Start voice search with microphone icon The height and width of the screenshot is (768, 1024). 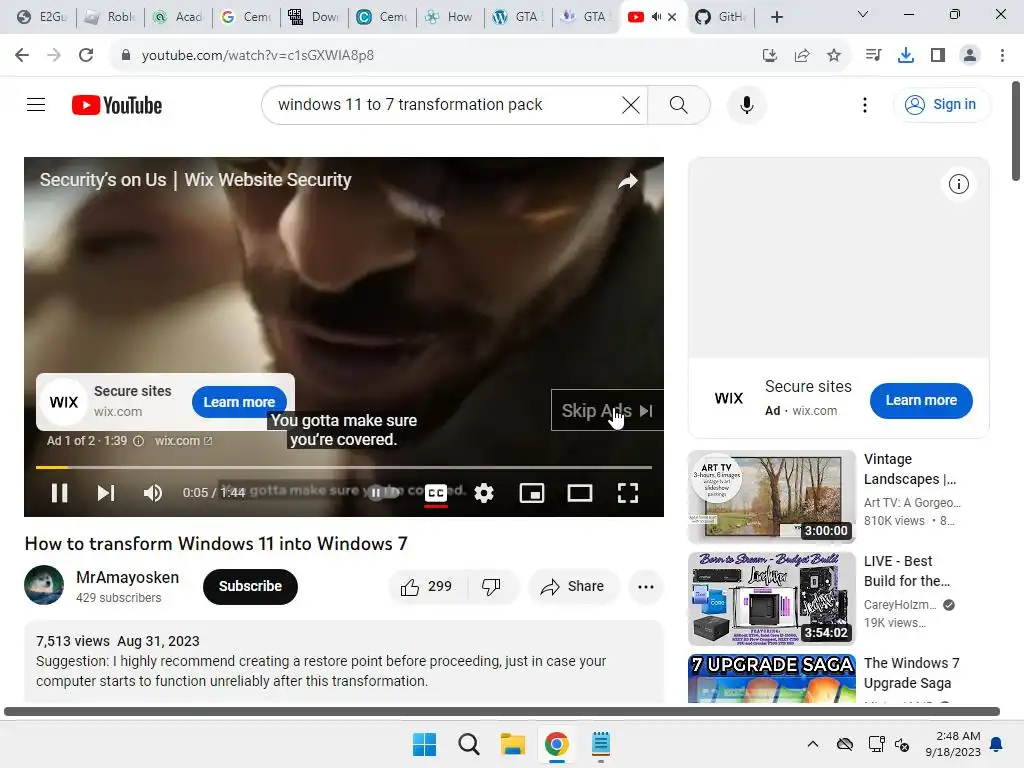coord(746,104)
